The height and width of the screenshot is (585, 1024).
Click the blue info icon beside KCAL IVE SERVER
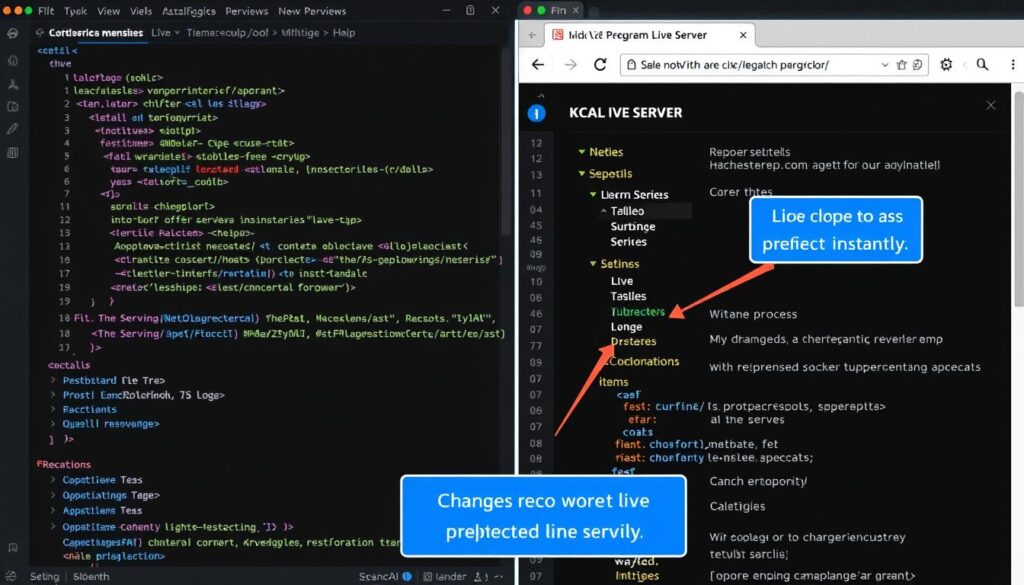536,114
